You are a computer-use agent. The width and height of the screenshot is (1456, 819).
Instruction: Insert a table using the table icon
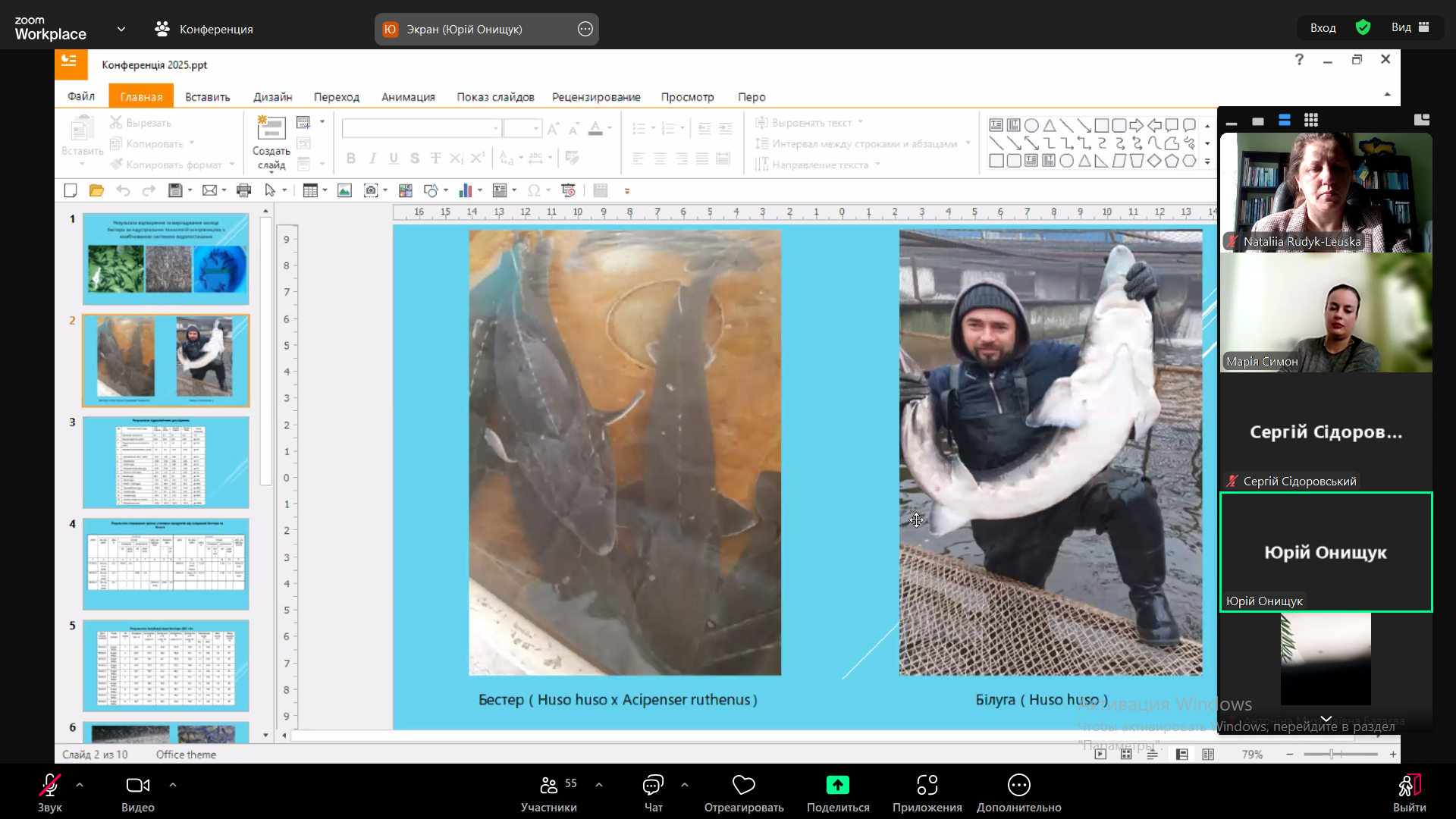click(x=309, y=190)
